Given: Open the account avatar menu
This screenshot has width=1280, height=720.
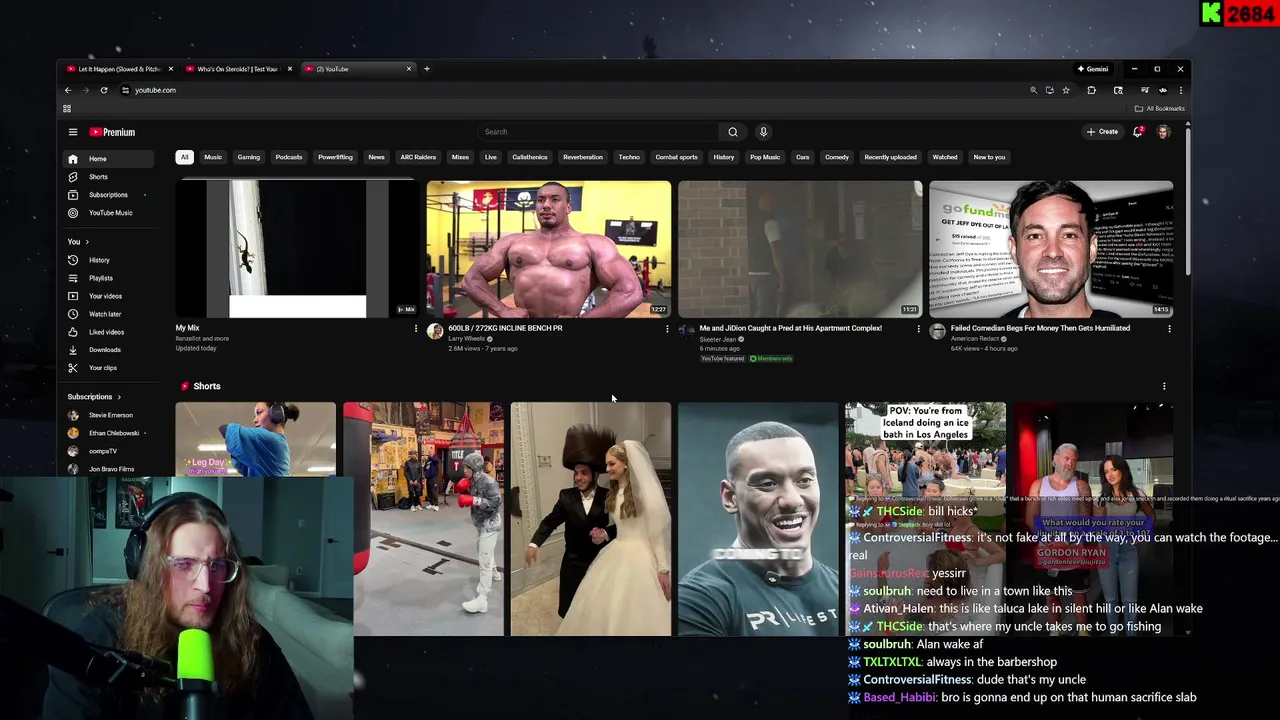Looking at the screenshot, I should point(1163,132).
